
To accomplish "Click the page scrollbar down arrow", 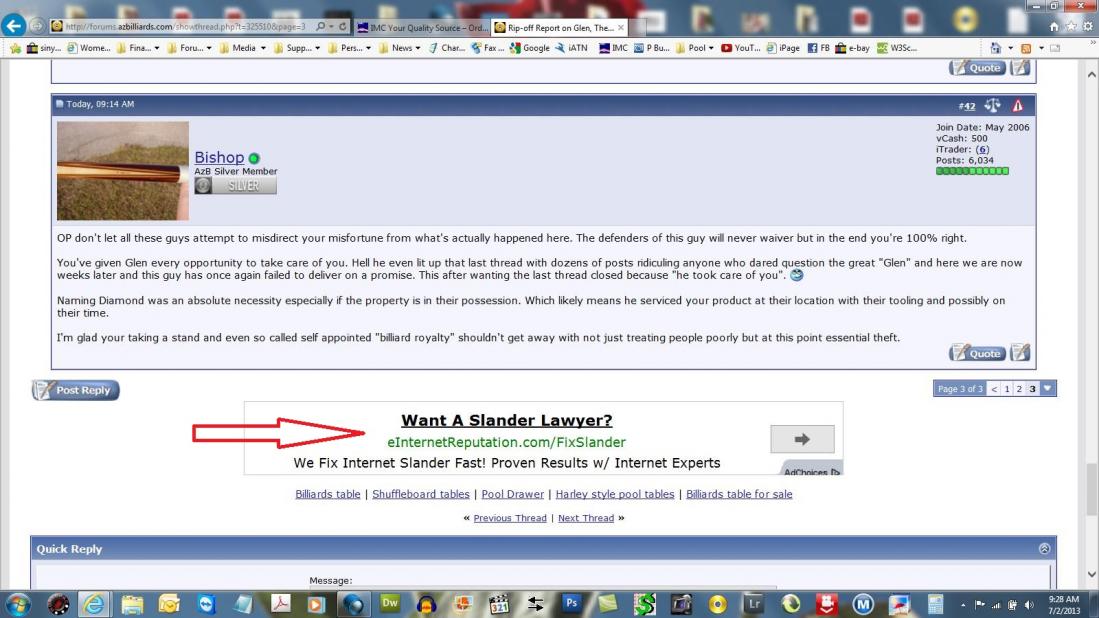I will pyautogui.click(x=1090, y=575).
